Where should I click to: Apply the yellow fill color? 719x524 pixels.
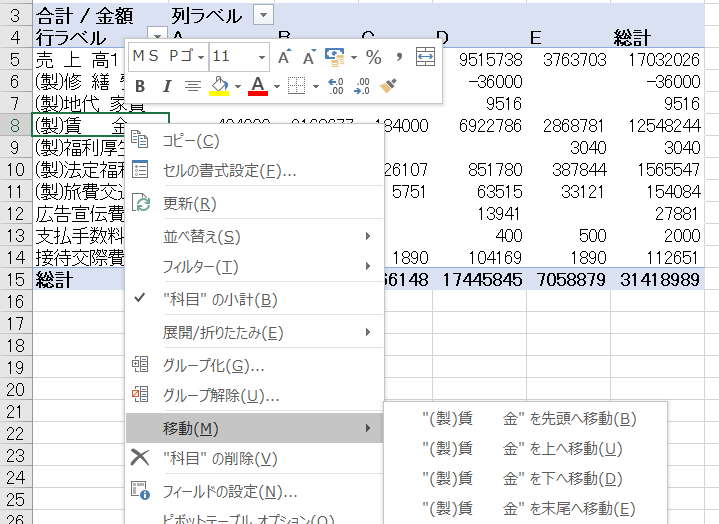coord(220,87)
